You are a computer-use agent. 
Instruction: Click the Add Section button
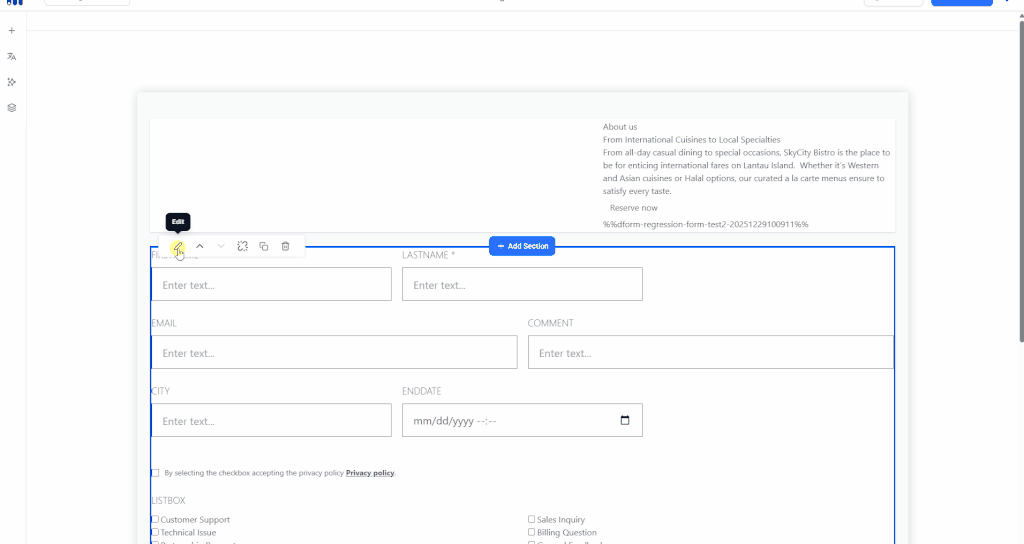pyautogui.click(x=522, y=246)
